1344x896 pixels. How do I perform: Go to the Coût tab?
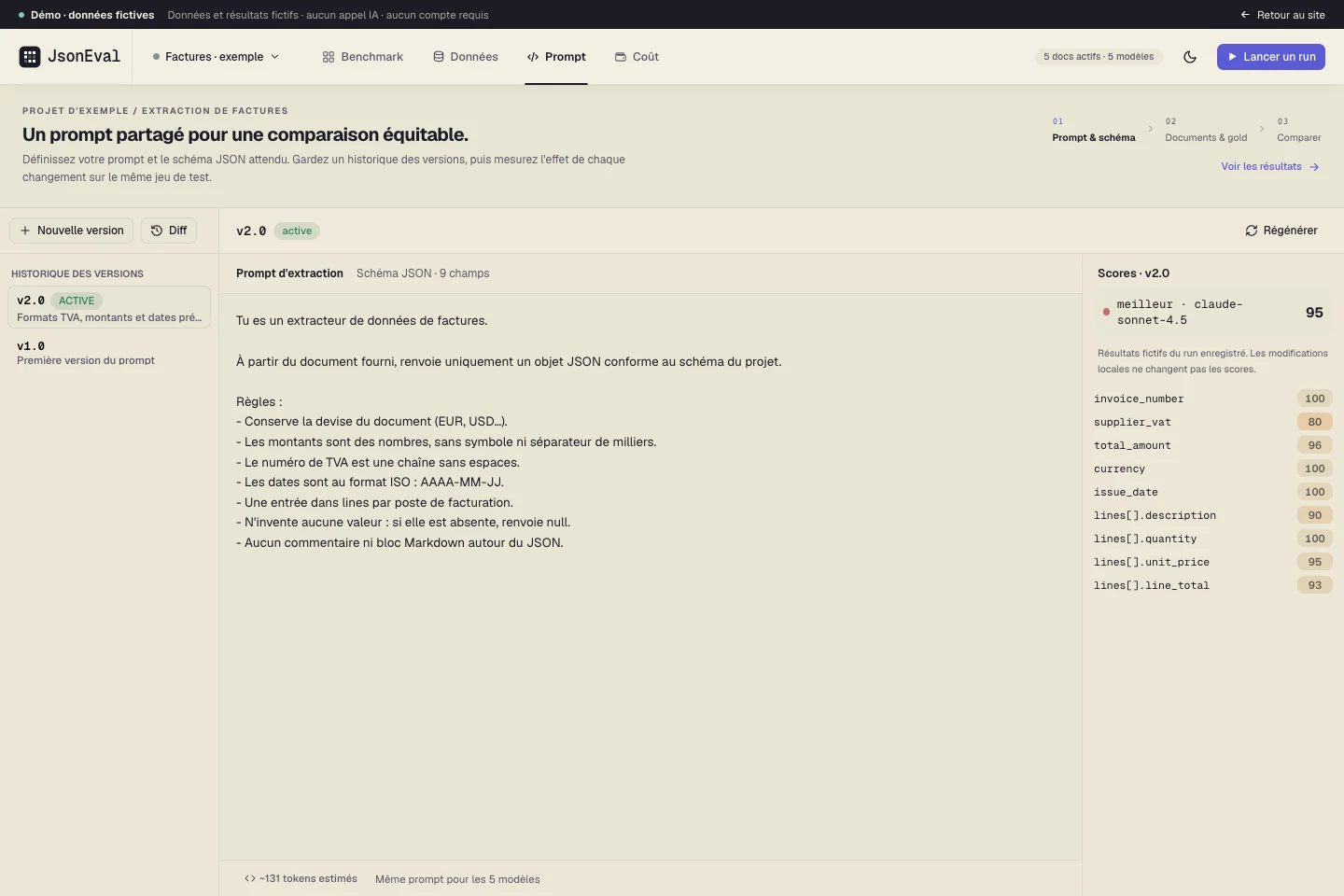pos(637,57)
